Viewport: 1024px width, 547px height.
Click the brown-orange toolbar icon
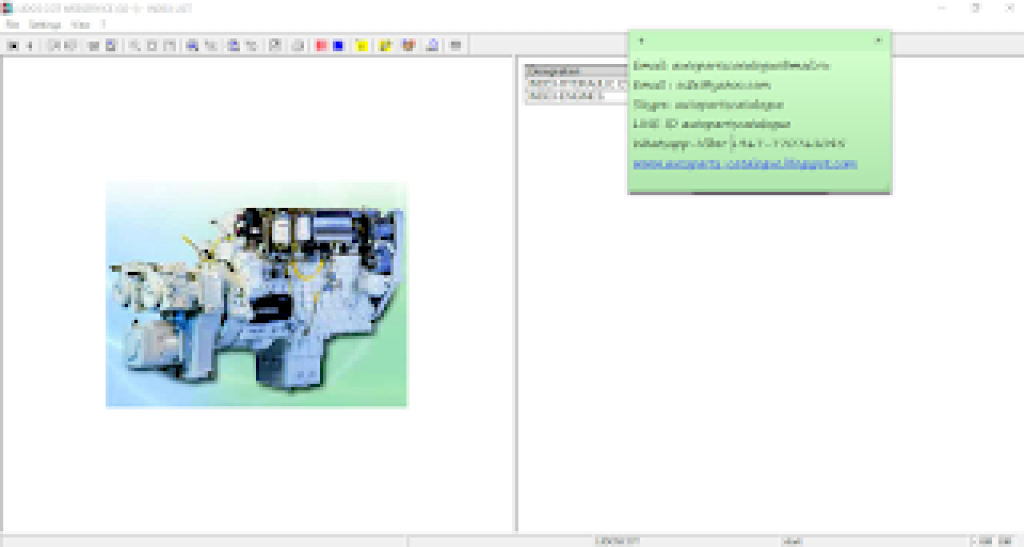pyautogui.click(x=409, y=46)
